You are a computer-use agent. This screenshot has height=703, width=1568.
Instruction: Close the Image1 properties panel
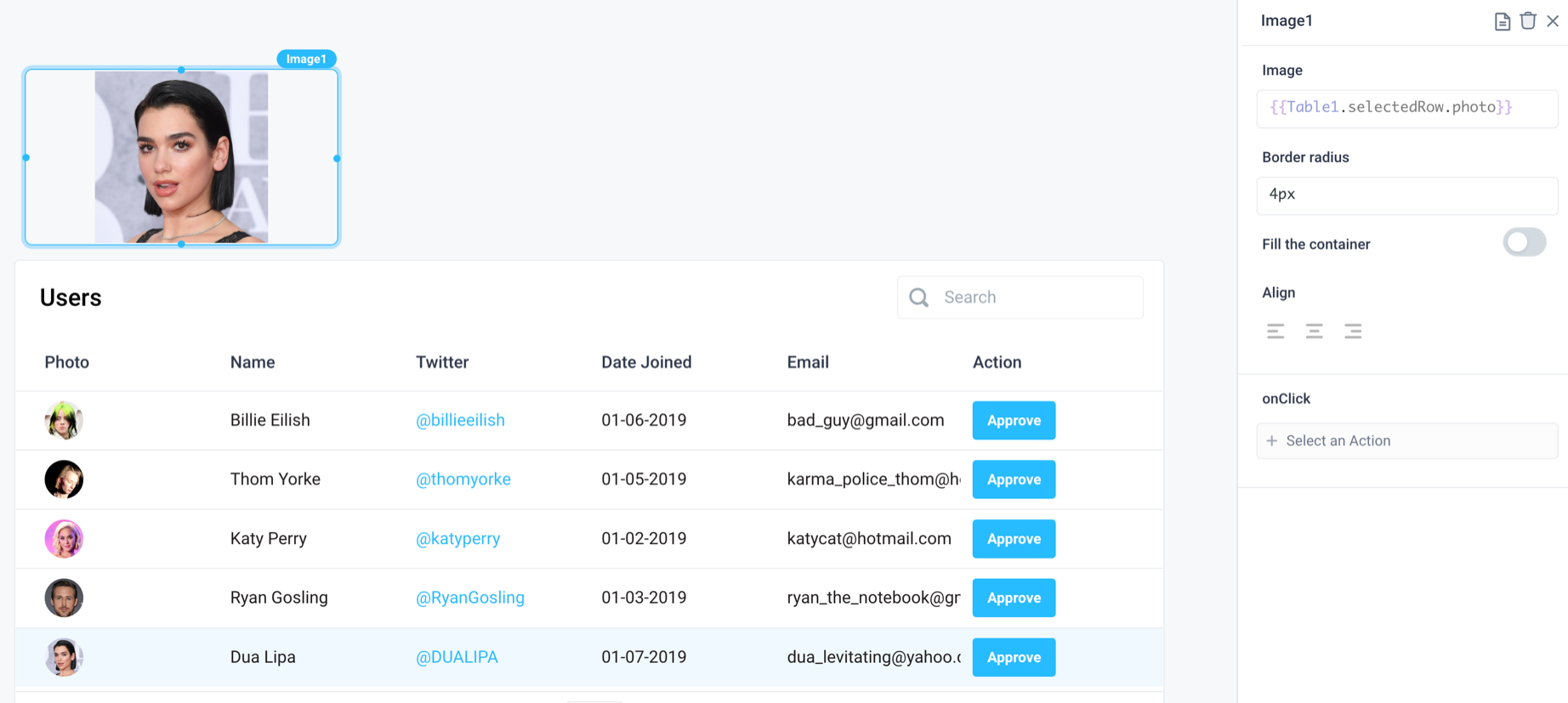1553,21
